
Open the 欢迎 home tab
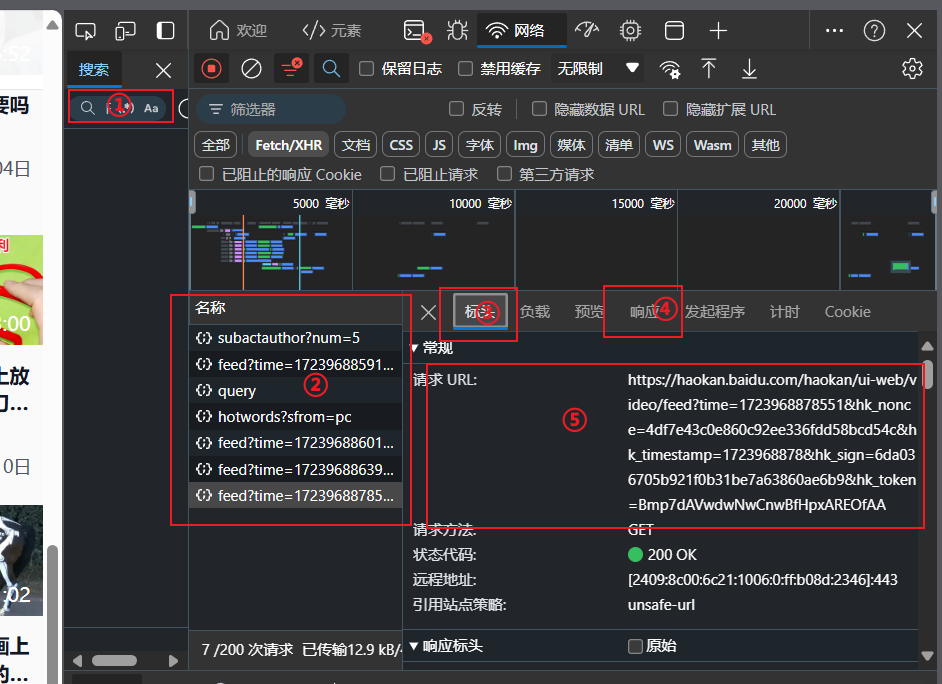238,31
